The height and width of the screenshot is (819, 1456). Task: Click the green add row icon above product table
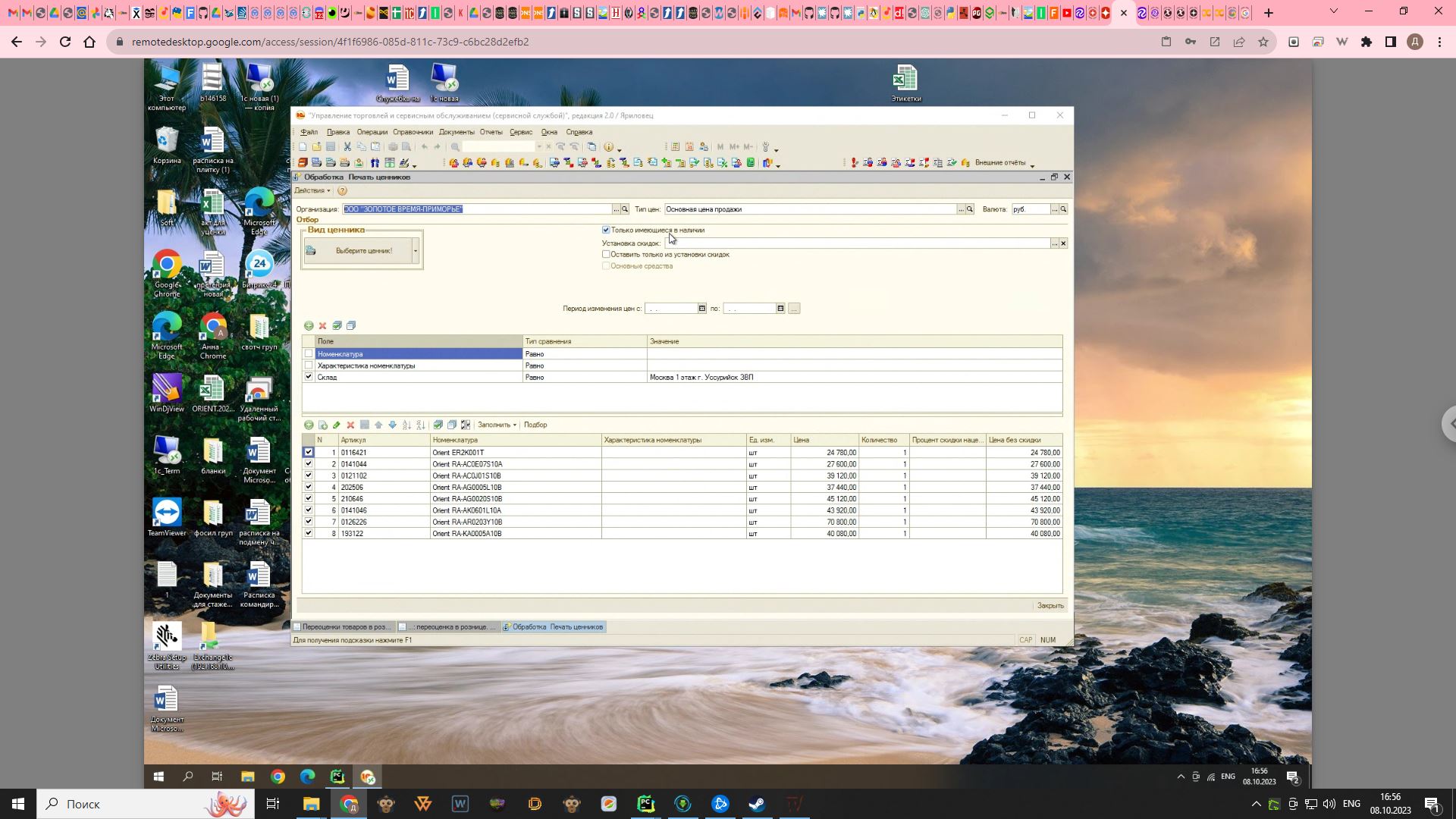[309, 425]
